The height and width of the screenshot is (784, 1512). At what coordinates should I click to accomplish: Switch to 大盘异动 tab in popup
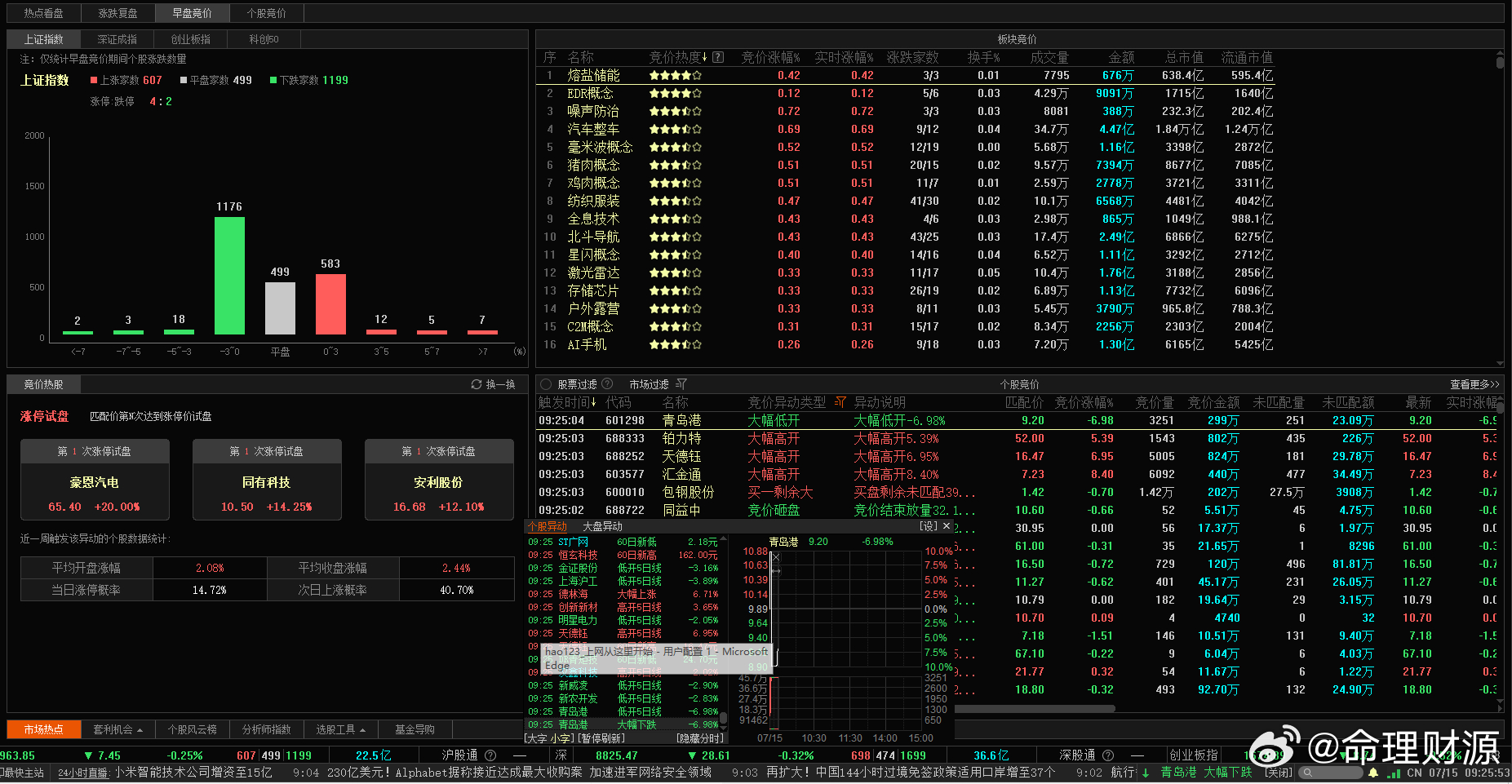[602, 526]
